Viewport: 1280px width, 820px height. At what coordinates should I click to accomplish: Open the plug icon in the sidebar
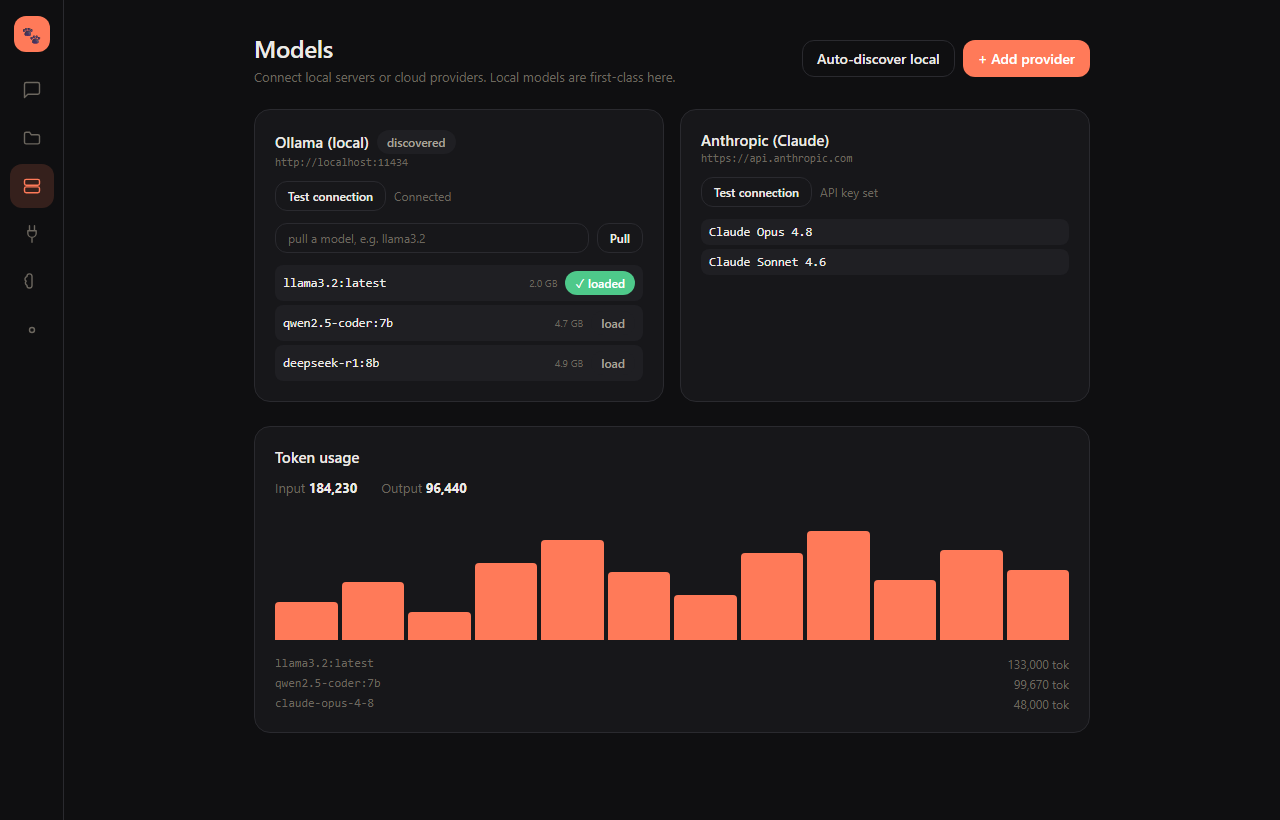(32, 234)
